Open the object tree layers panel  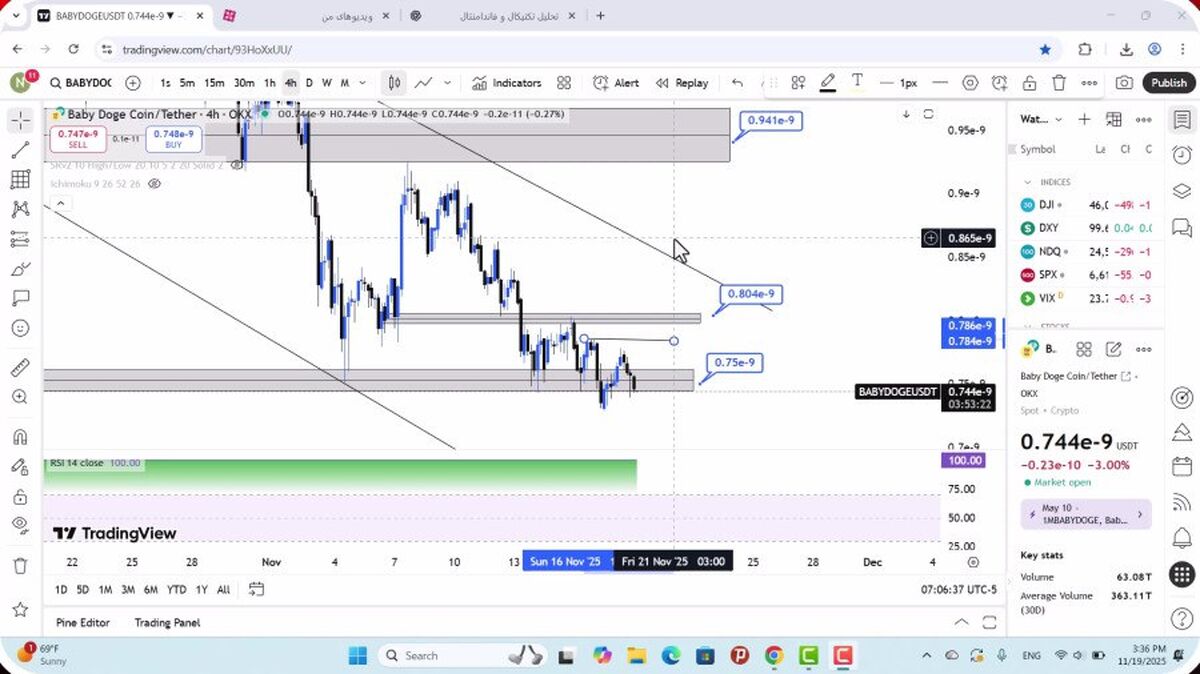coord(1182,191)
